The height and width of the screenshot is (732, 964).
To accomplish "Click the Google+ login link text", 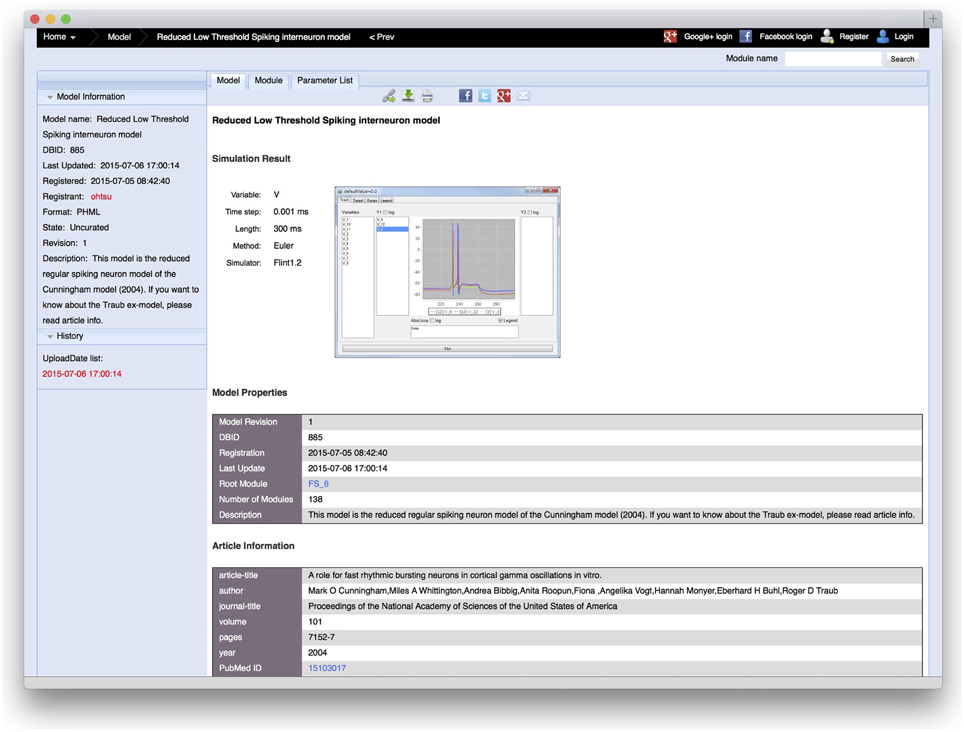I will coord(708,37).
